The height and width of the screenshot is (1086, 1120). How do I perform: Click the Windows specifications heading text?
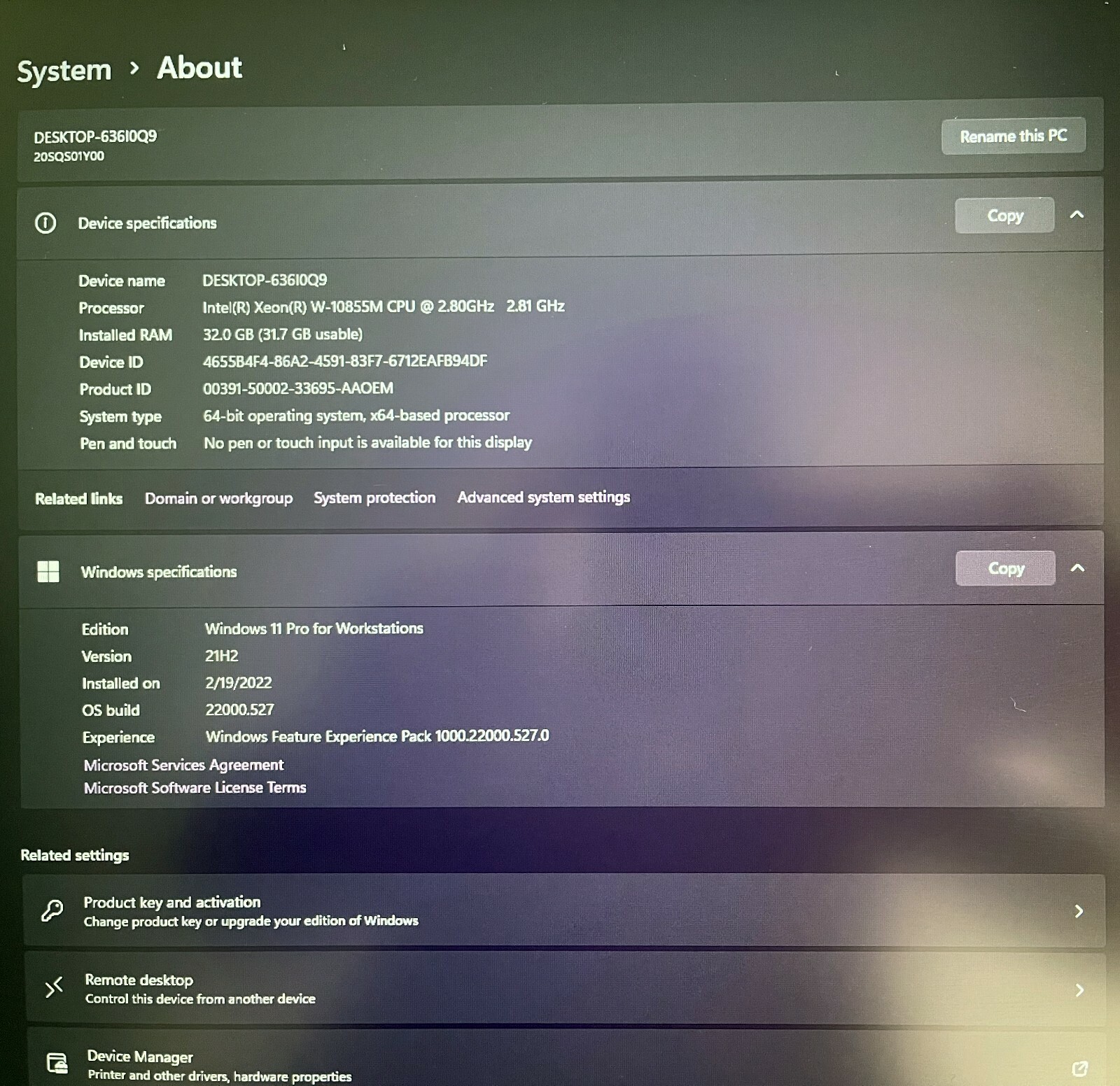[159, 572]
